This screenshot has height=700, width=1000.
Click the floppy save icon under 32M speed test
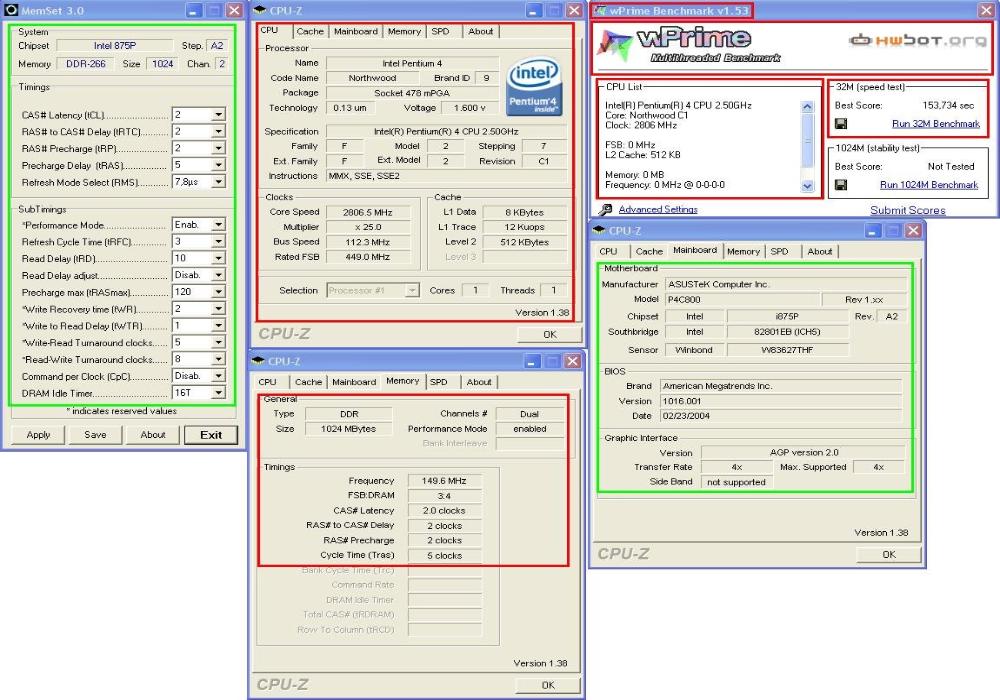(841, 124)
